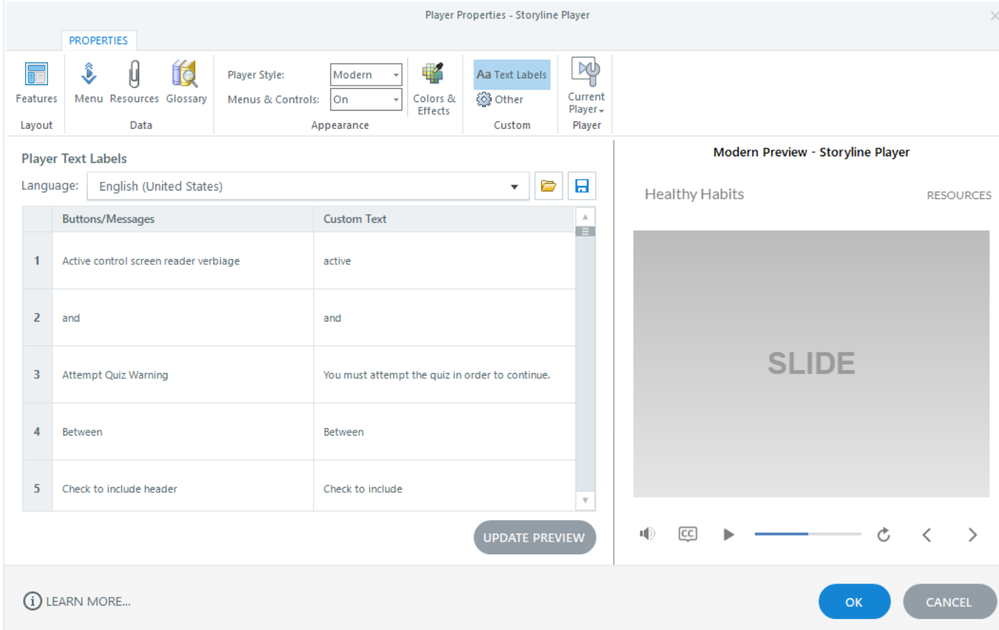Select the Aa Text Labels button
Screen dimensions: 999x630
(512, 75)
